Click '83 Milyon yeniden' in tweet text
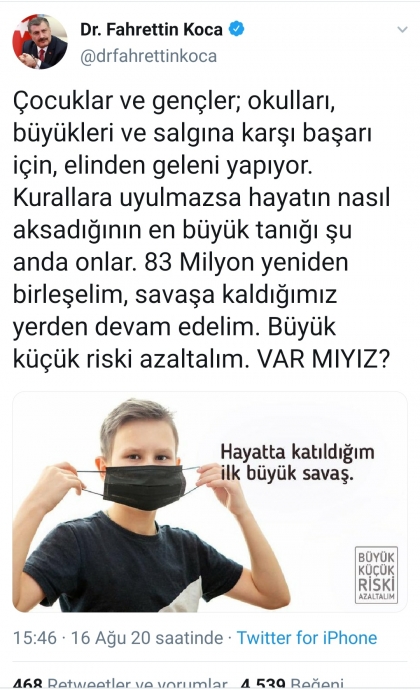This screenshot has height=690, width=420. pyautogui.click(x=246, y=262)
